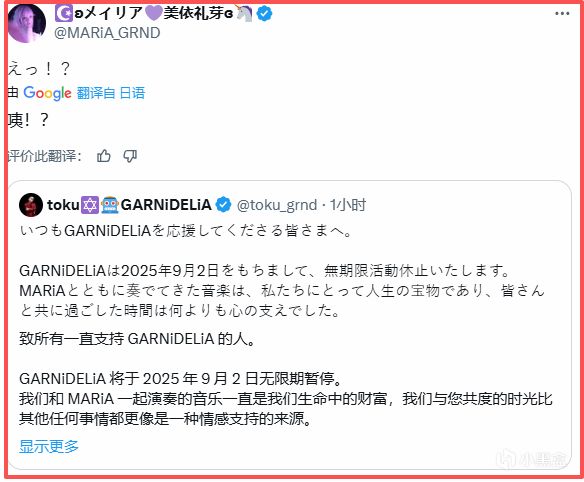
Task: Click the thumbs down translation rating icon
Action: (x=130, y=156)
